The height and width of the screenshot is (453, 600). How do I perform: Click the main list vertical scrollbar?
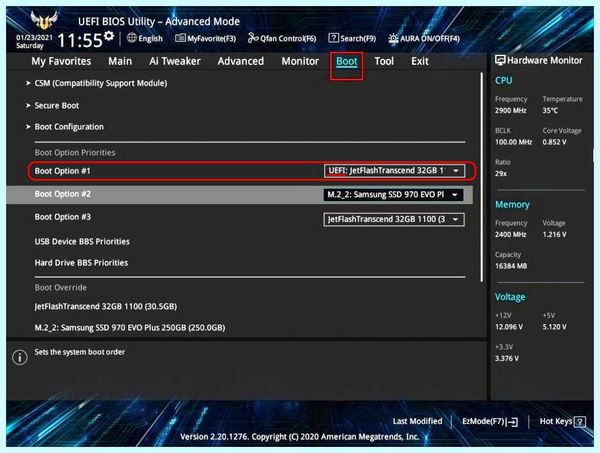coord(481,177)
